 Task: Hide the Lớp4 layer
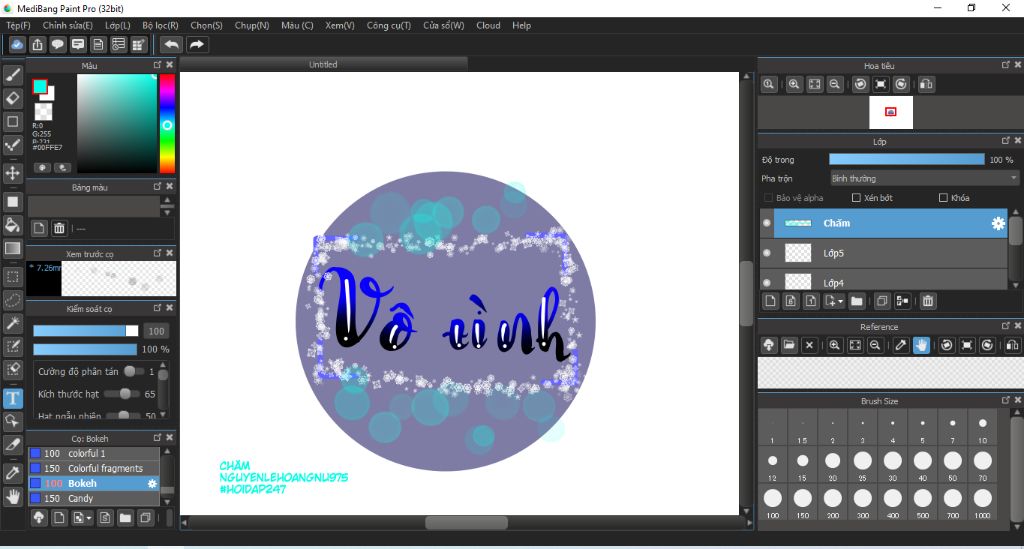pyautogui.click(x=767, y=283)
